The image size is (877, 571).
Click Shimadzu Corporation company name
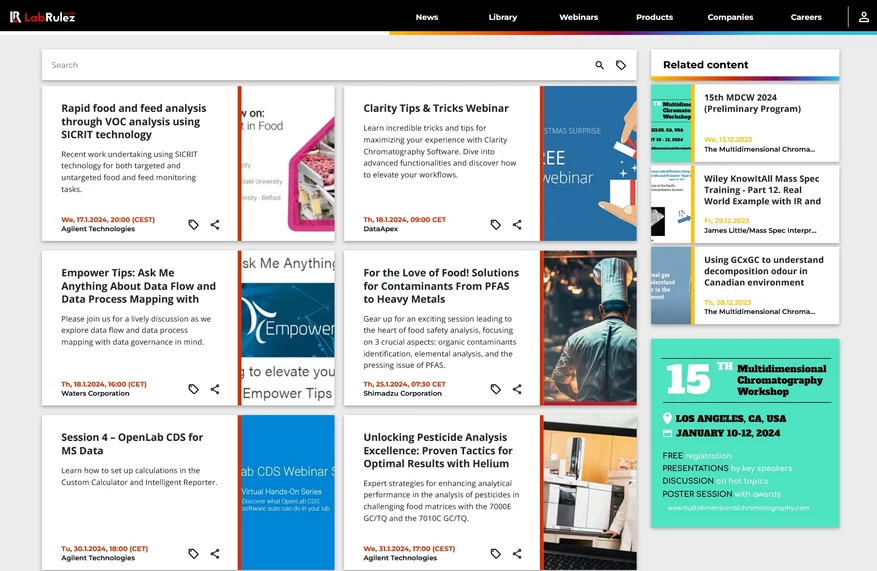click(402, 393)
